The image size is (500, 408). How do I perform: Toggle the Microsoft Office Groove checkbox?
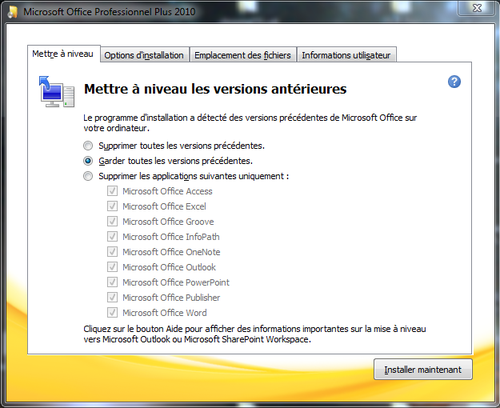point(112,221)
